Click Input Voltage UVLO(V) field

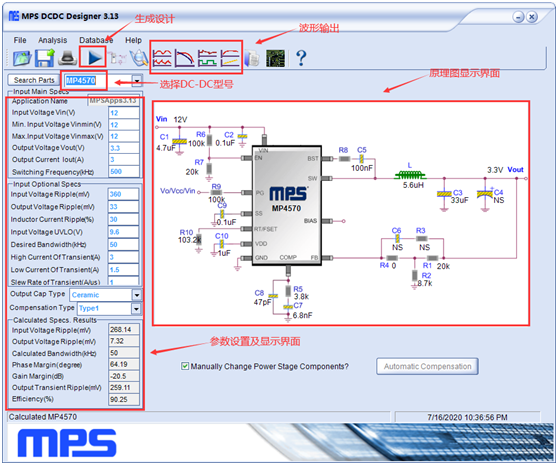coord(123,232)
